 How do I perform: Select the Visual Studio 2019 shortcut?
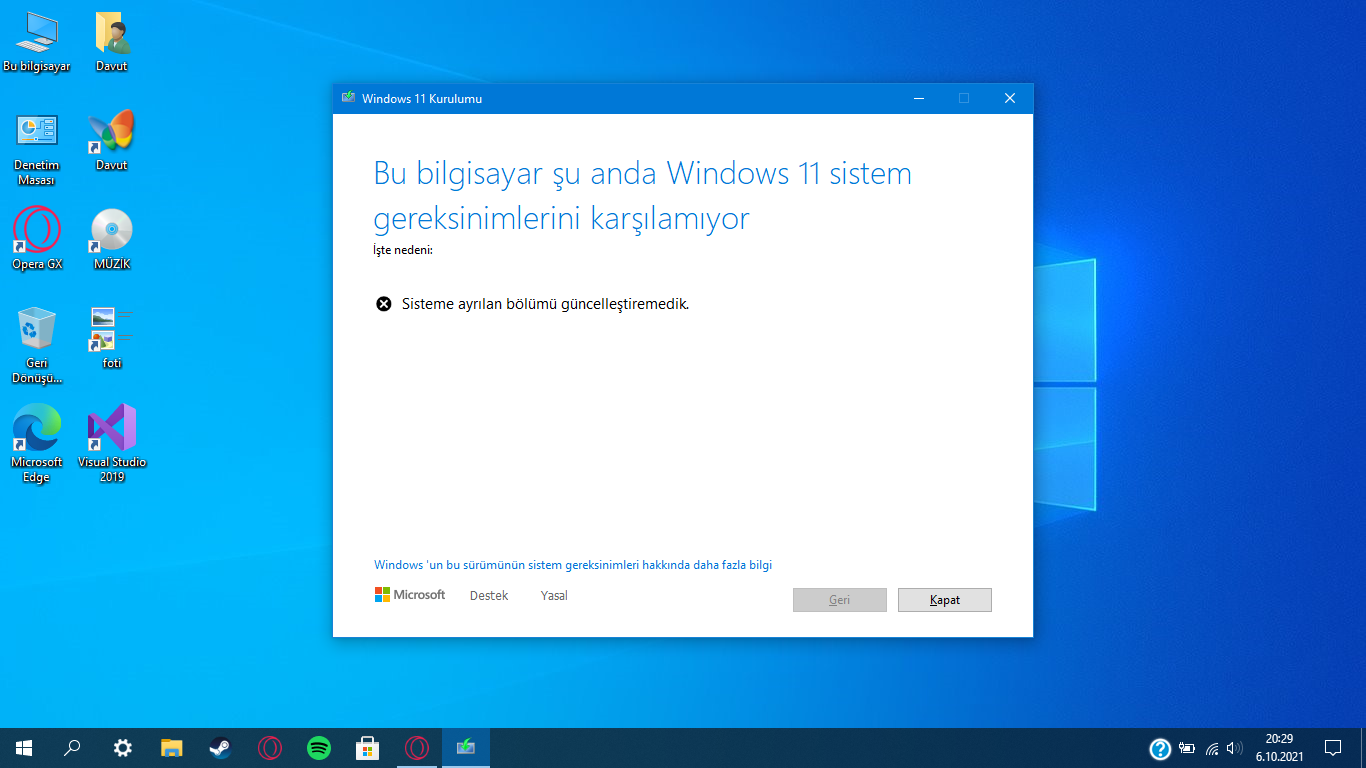coord(112,445)
